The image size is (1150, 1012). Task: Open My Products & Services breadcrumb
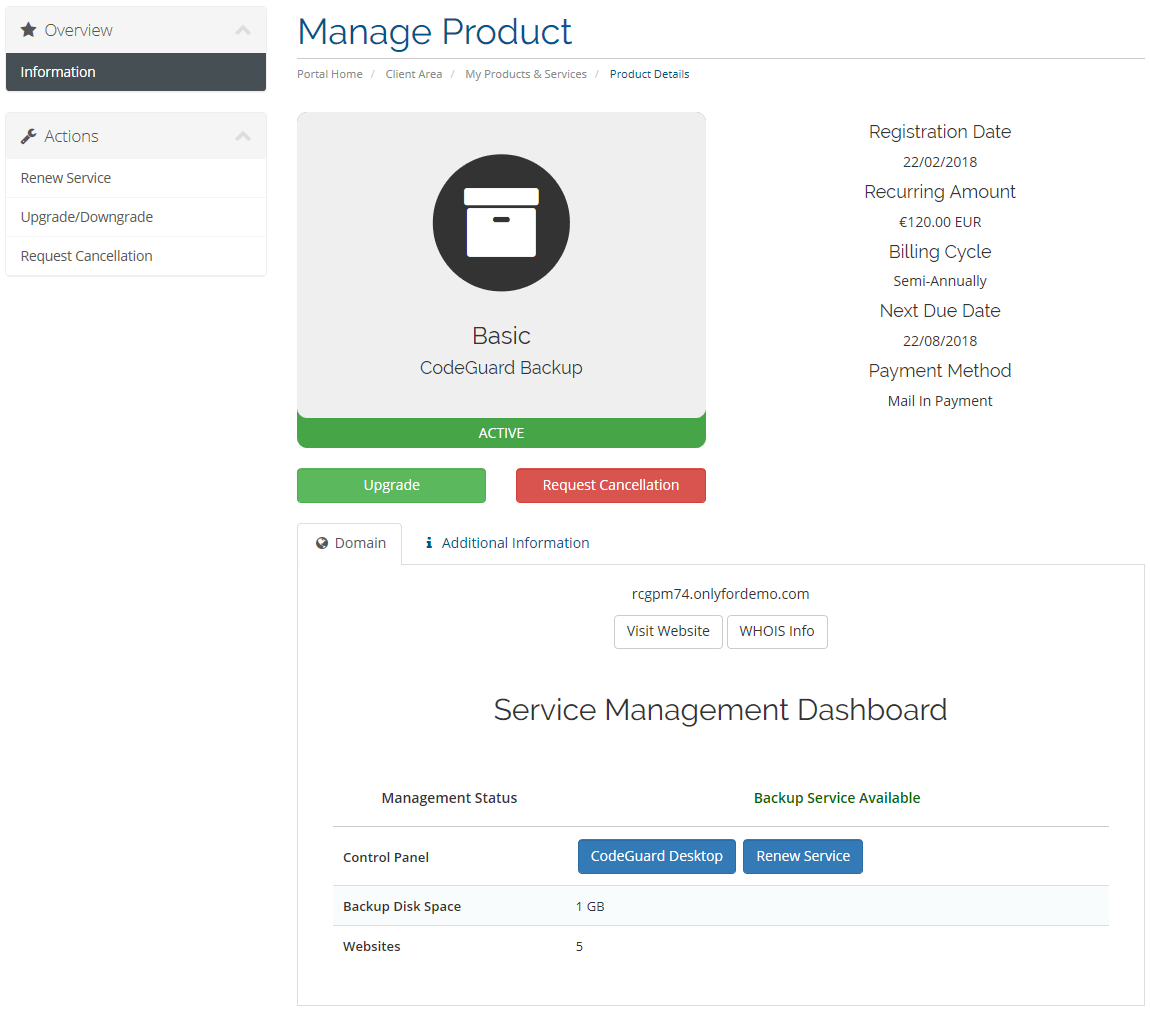coord(526,74)
